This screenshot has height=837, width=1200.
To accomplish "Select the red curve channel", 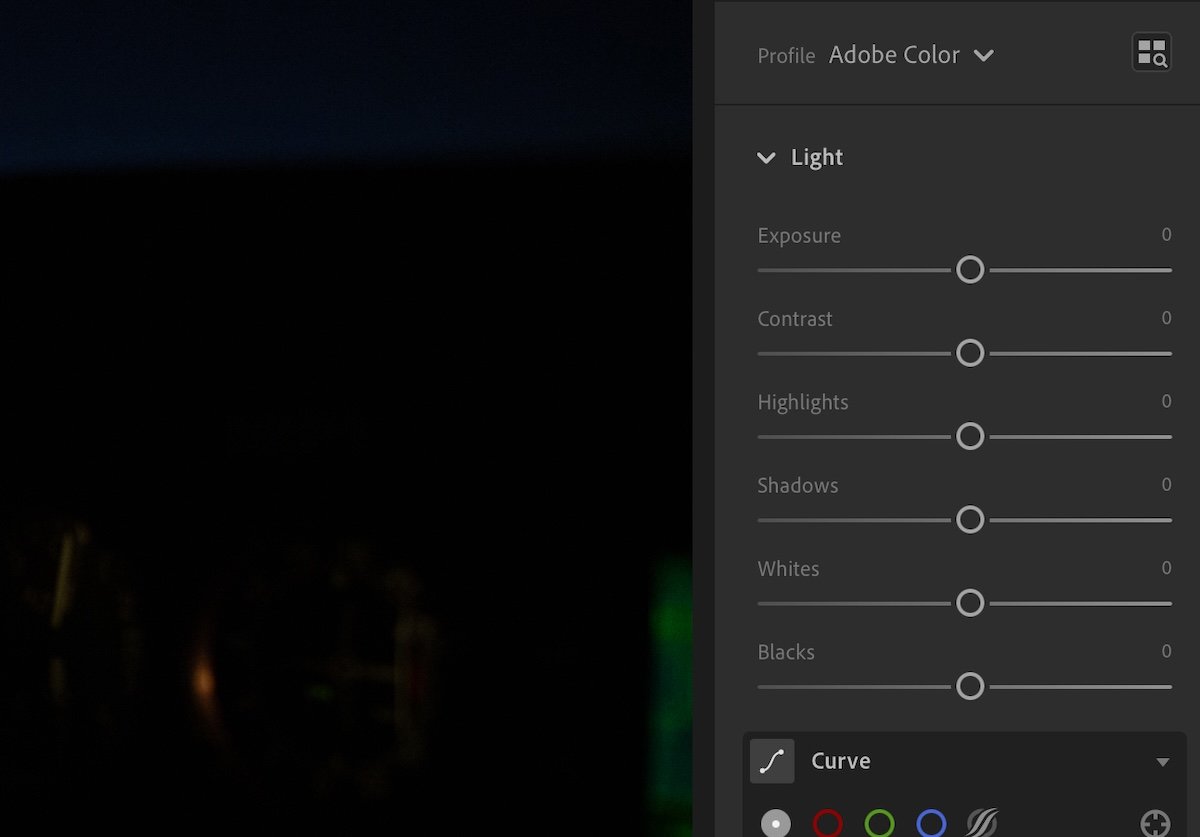I will pyautogui.click(x=827, y=822).
